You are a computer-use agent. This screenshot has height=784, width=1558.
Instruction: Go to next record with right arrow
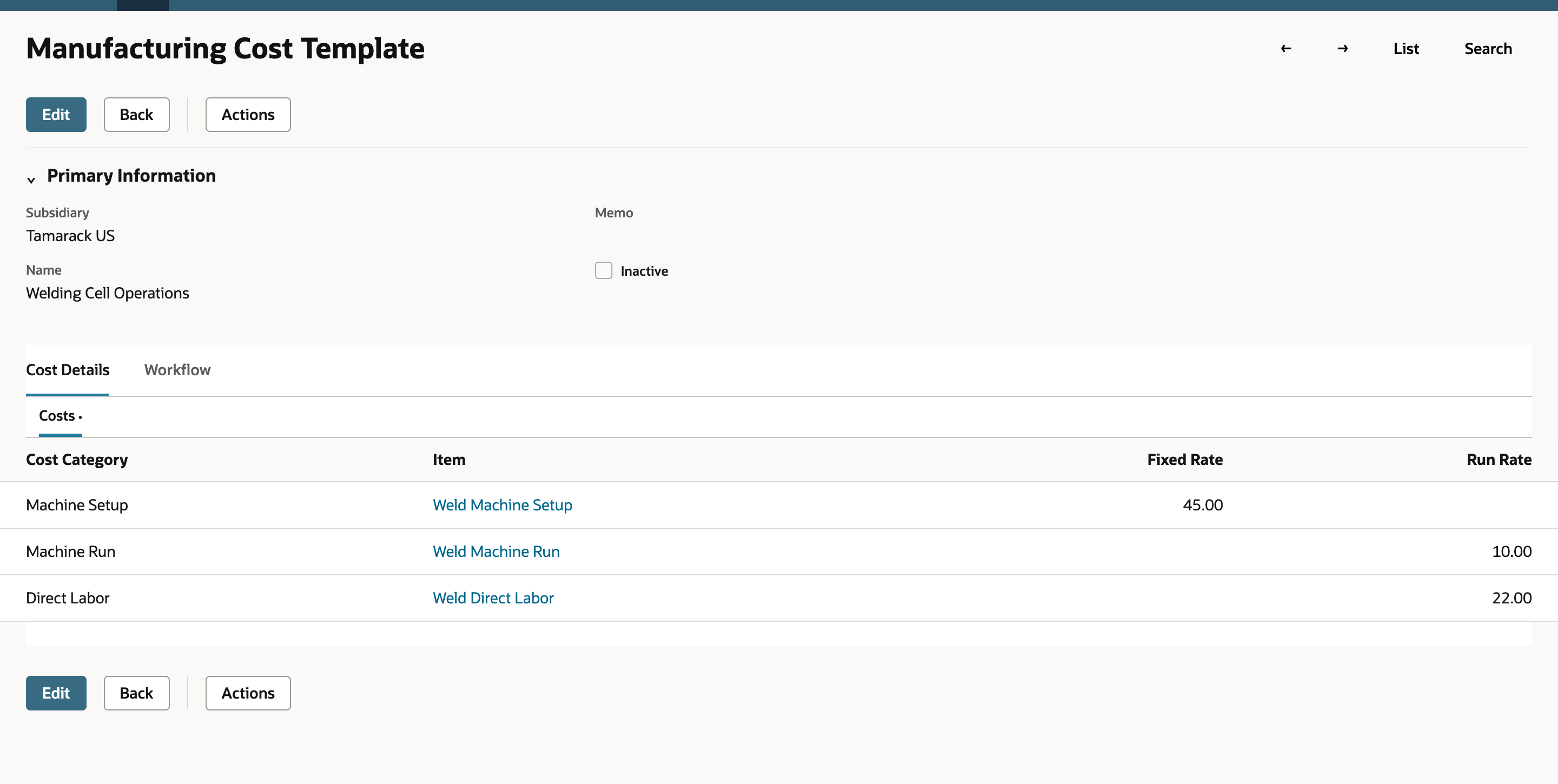1342,48
